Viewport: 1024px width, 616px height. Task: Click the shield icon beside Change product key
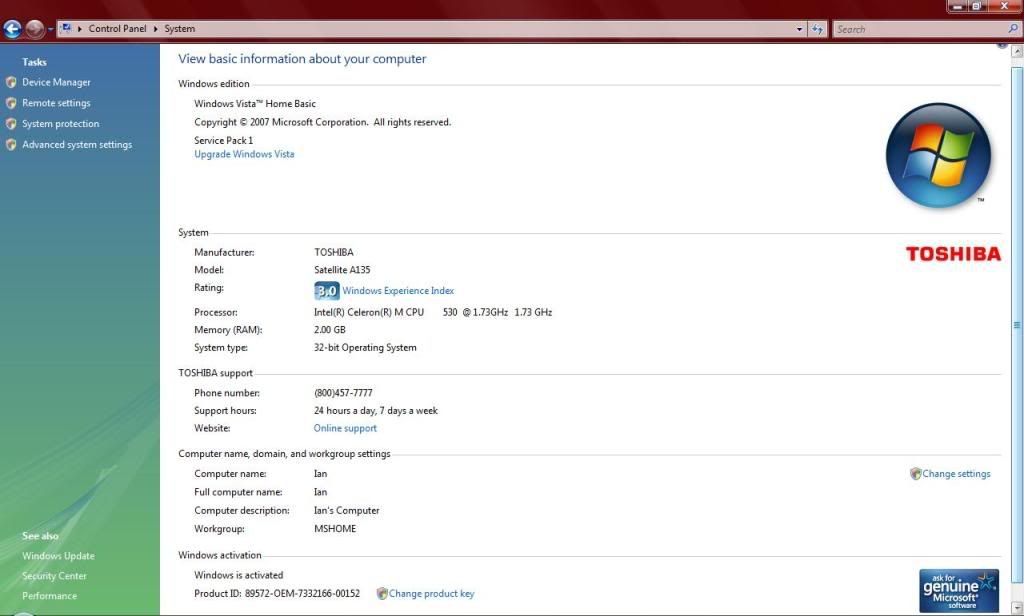pos(382,593)
